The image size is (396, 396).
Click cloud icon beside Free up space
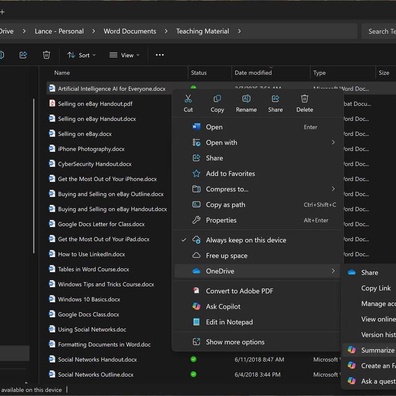(x=196, y=255)
